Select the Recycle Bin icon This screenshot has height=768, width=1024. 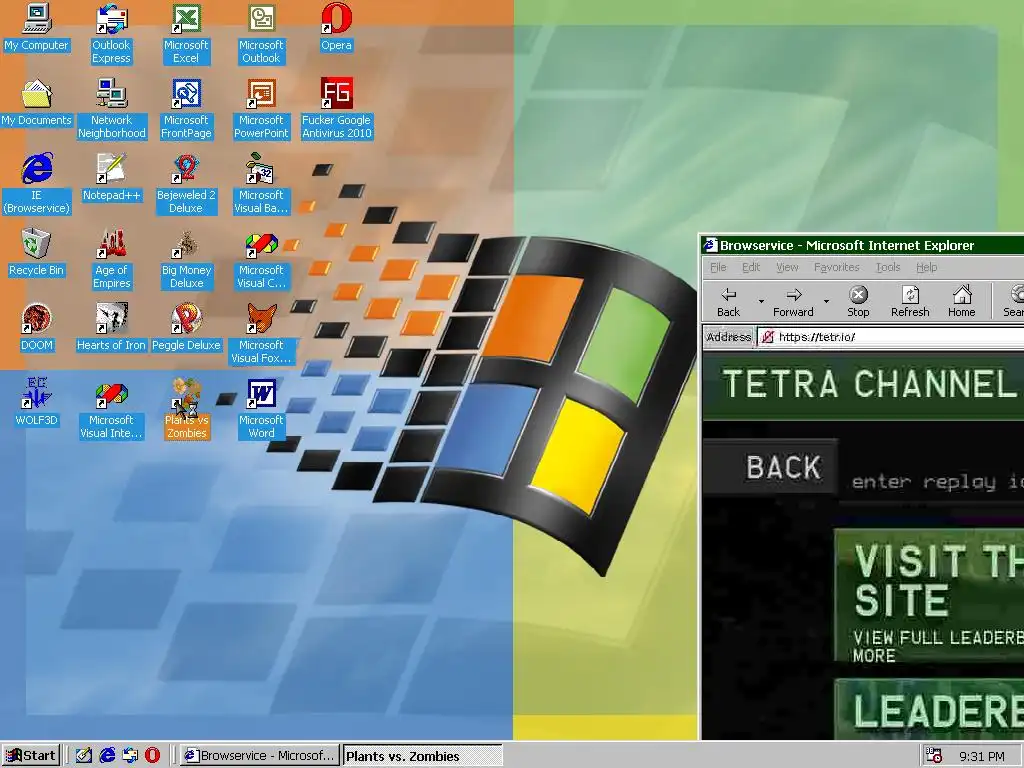pyautogui.click(x=37, y=253)
